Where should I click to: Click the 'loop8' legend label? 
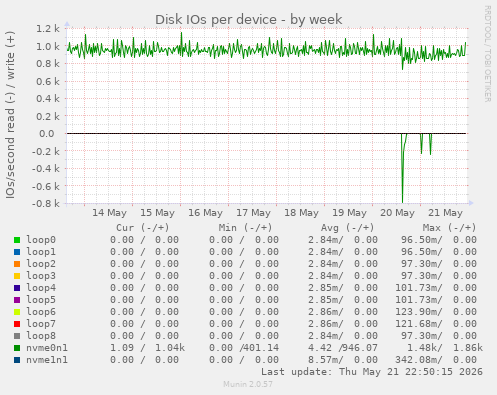pos(41,336)
